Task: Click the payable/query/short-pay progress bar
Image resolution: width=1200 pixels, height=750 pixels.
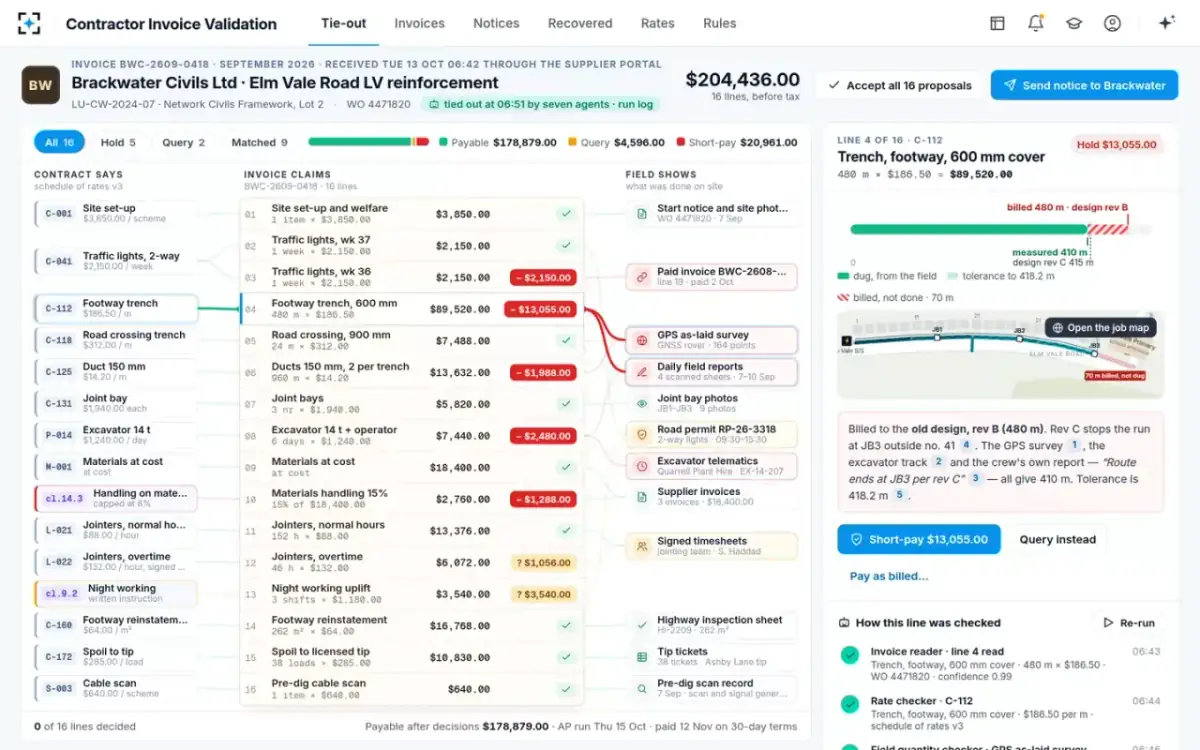Action: tap(369, 142)
